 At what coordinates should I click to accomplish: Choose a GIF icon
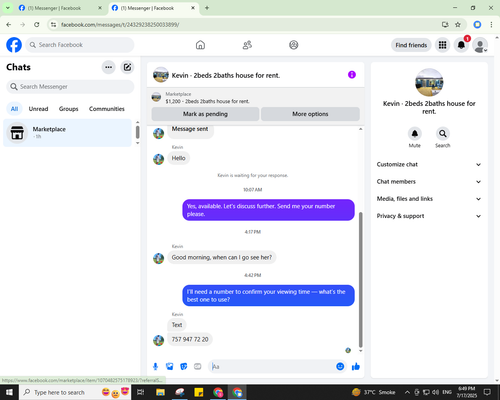tap(198, 367)
